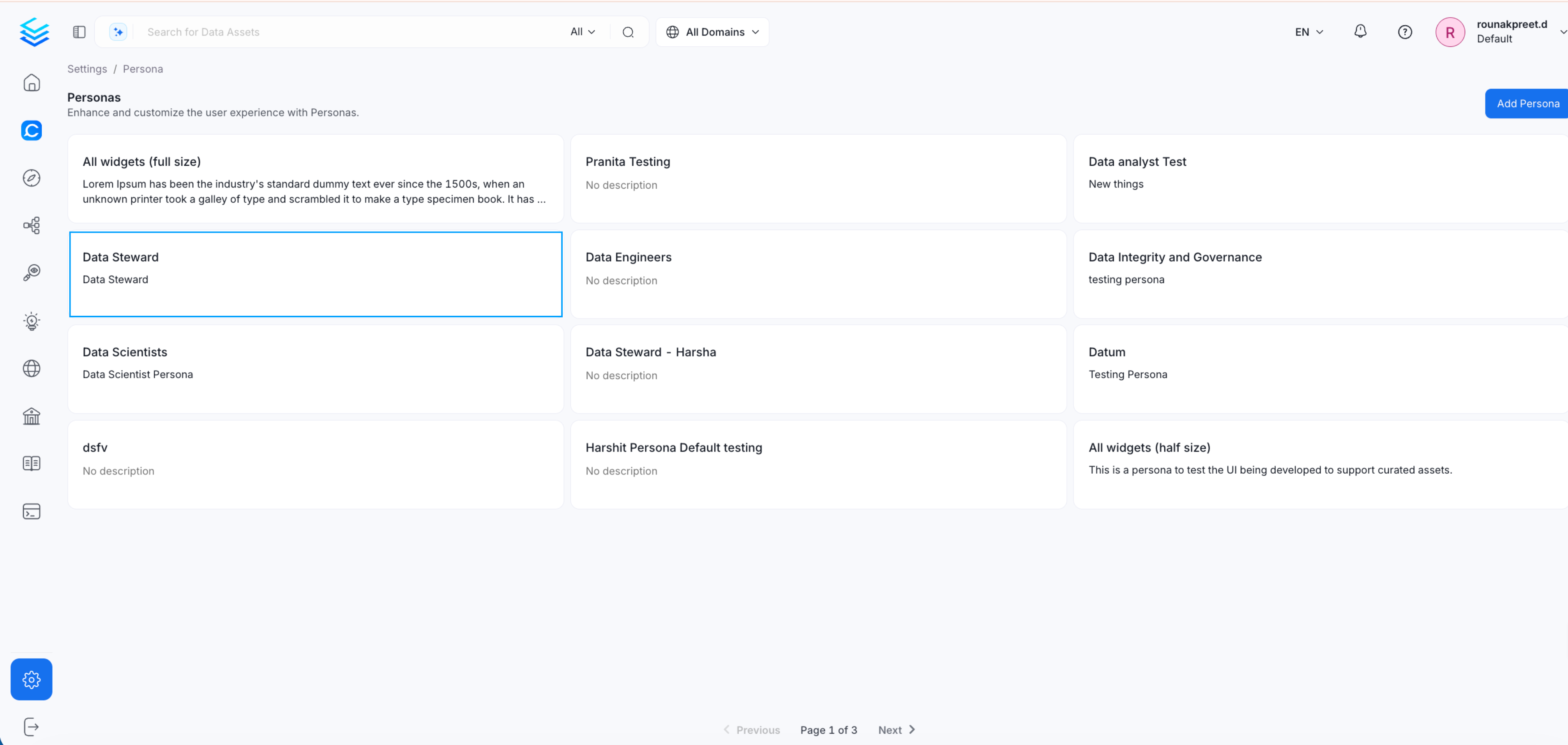The image size is (1568, 745).
Task: Open notifications bell icon
Action: (1360, 32)
